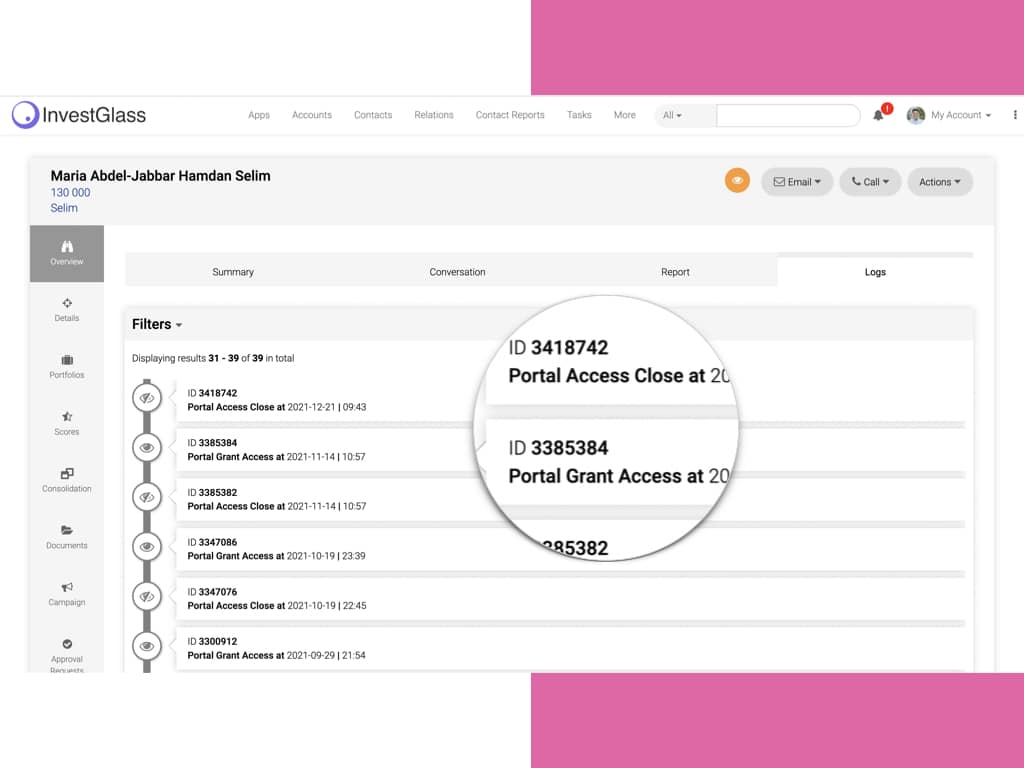Select the Logs tab
Image resolution: width=1024 pixels, height=768 pixels.
coord(875,272)
